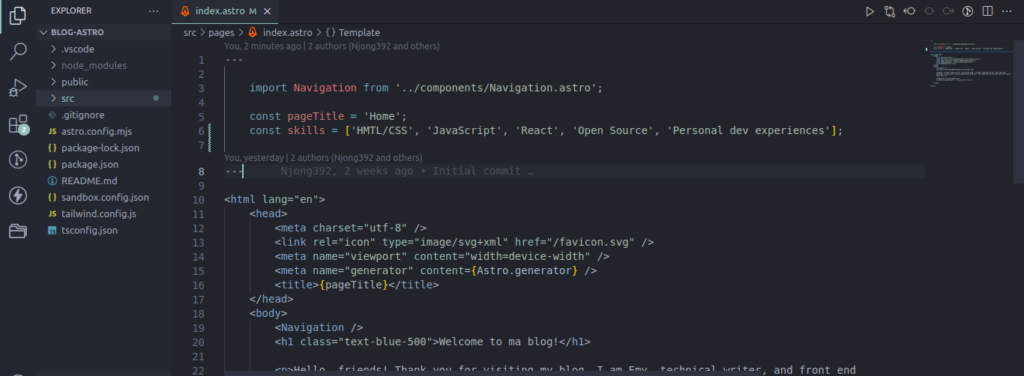Viewport: 1024px width, 376px height.
Task: Click the open previous revision icon in editor toolbar
Action: pos(909,11)
